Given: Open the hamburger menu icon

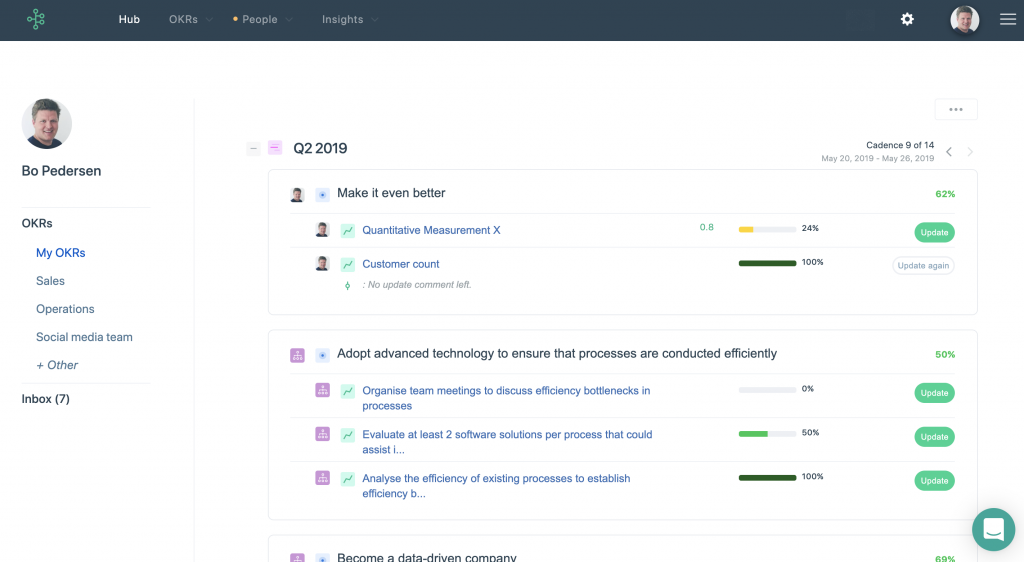Looking at the screenshot, I should pos(1008,19).
